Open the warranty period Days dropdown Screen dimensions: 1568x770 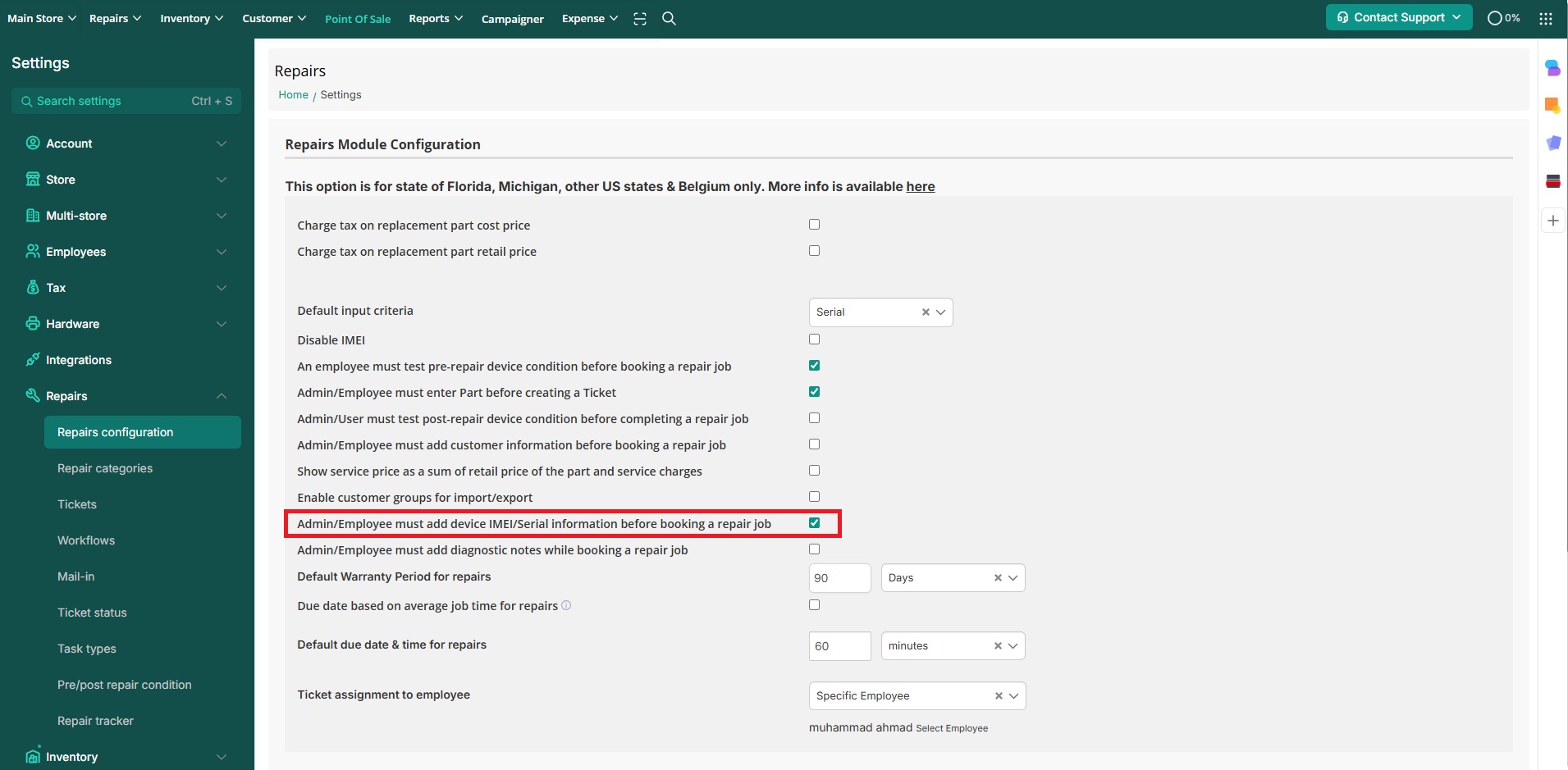(1013, 578)
